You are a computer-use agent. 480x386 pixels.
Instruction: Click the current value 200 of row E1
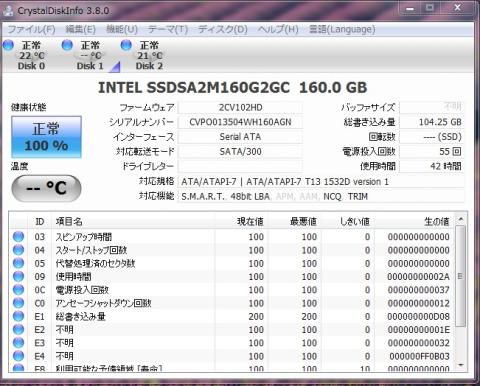[256, 316]
